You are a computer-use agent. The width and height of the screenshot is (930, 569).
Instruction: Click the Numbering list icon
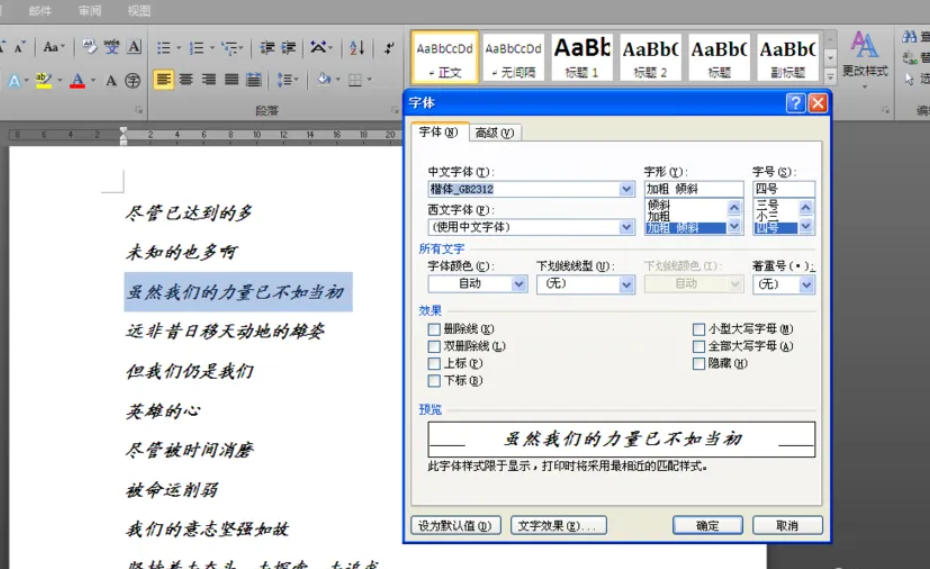(196, 47)
